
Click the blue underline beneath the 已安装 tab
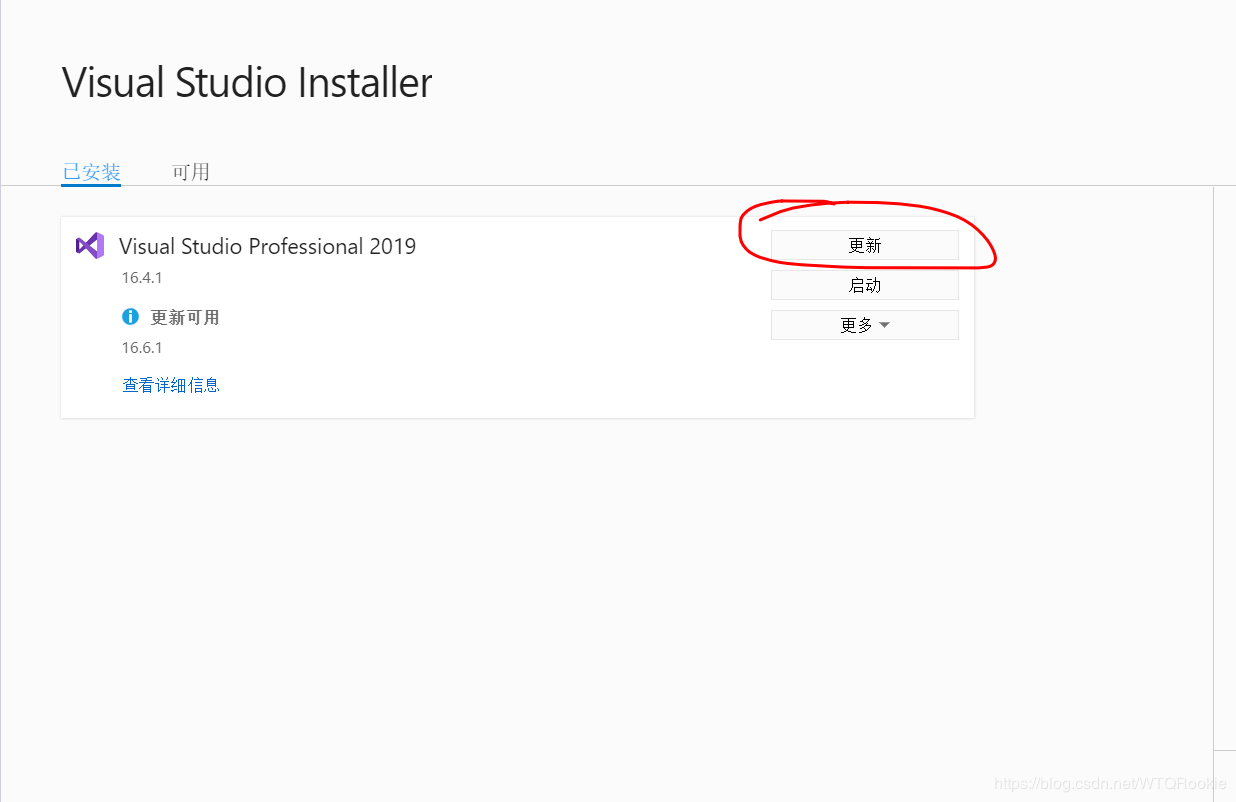point(91,185)
